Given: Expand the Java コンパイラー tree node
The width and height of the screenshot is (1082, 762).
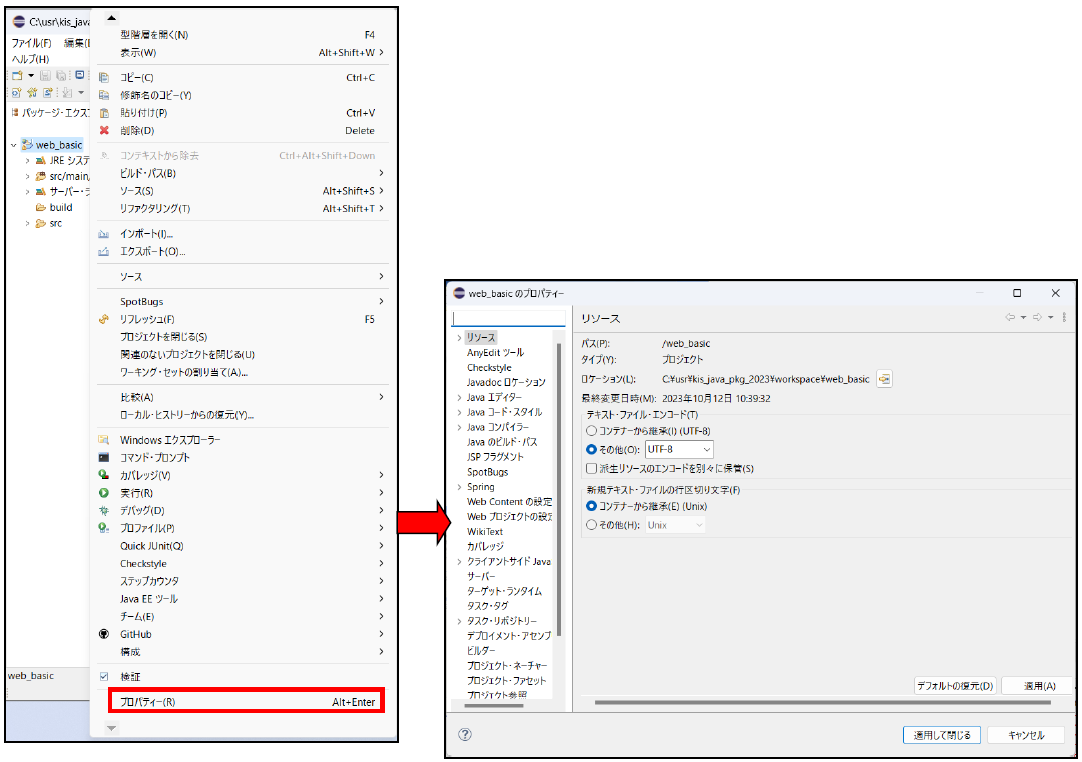Looking at the screenshot, I should [458, 427].
